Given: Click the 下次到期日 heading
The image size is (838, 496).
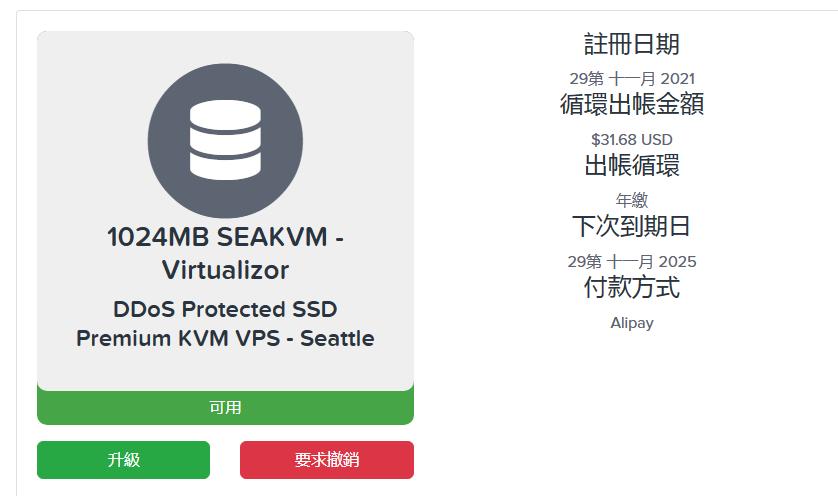Looking at the screenshot, I should click(632, 226).
